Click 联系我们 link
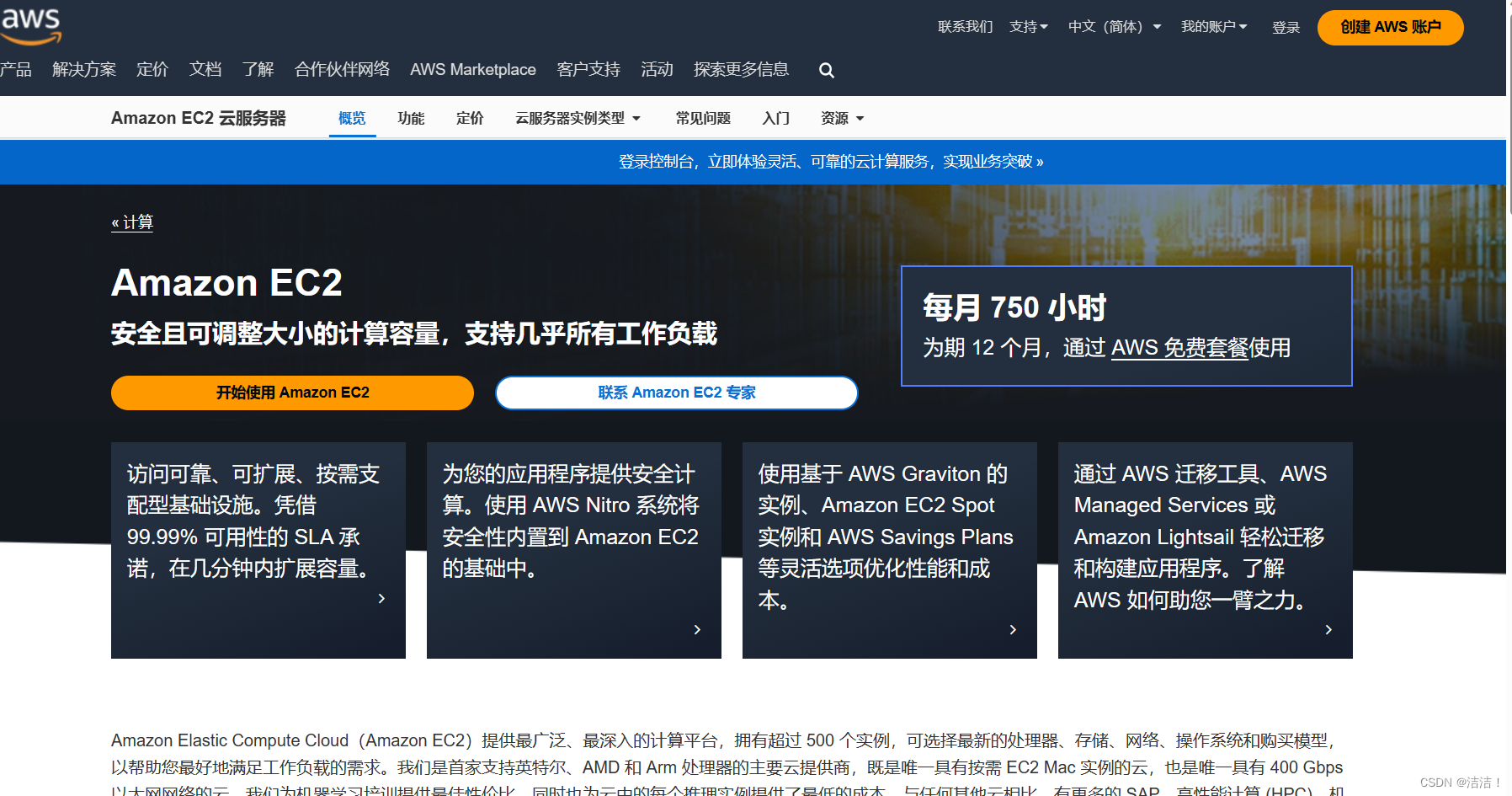The width and height of the screenshot is (1512, 796). coord(966,27)
